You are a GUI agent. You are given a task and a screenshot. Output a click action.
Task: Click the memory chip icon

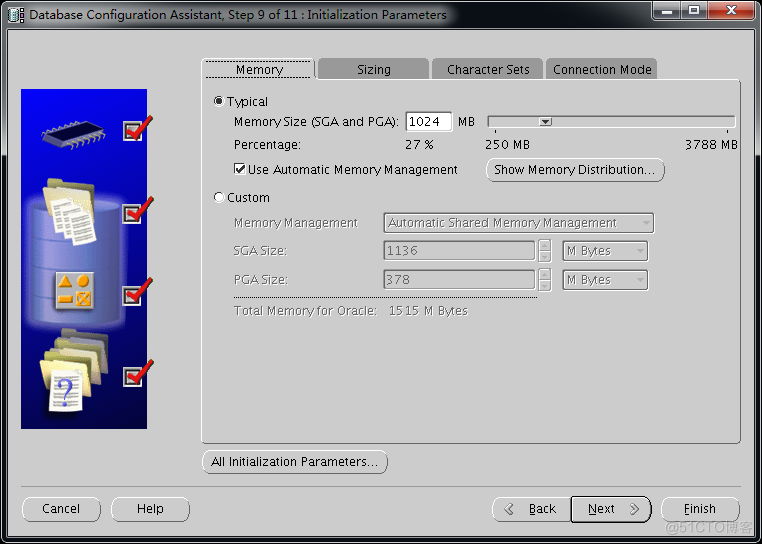(x=73, y=133)
